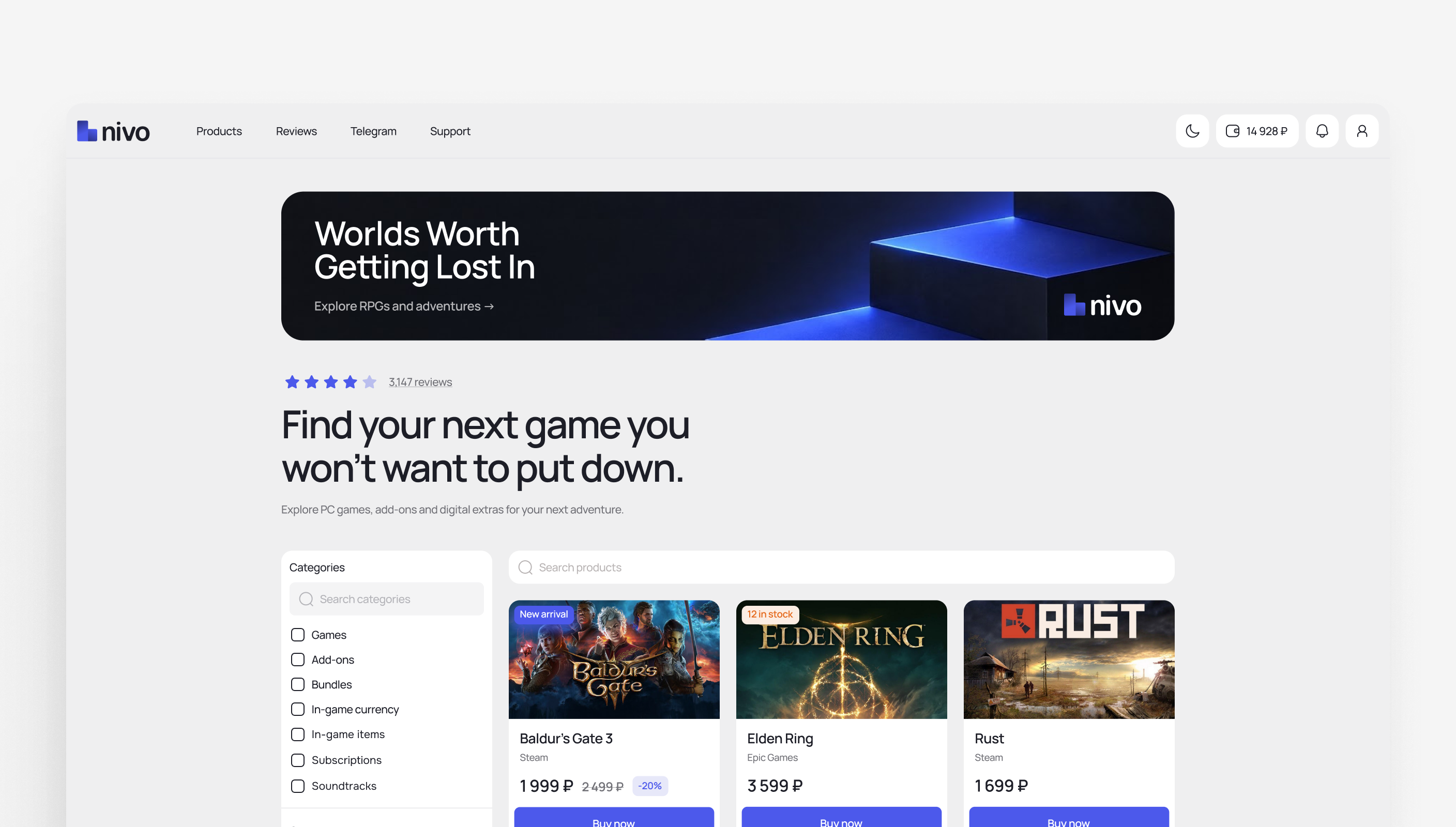
Task: Go to the Reviews page
Action: click(x=297, y=131)
